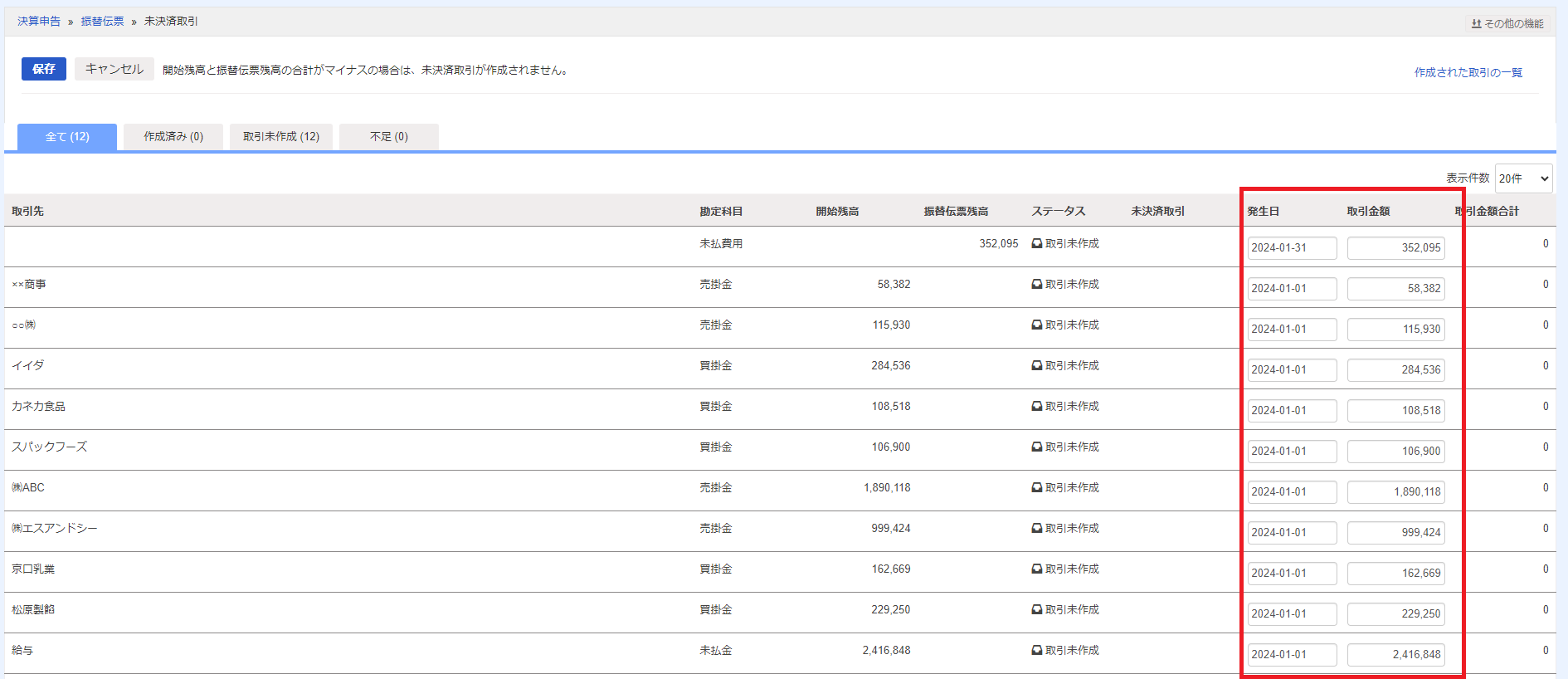Click the その他の機能 icon
The image size is (1568, 679).
[1477, 24]
